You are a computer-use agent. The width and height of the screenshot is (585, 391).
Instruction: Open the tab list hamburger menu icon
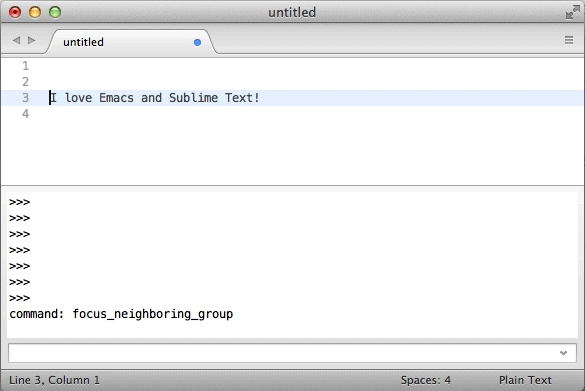[569, 40]
